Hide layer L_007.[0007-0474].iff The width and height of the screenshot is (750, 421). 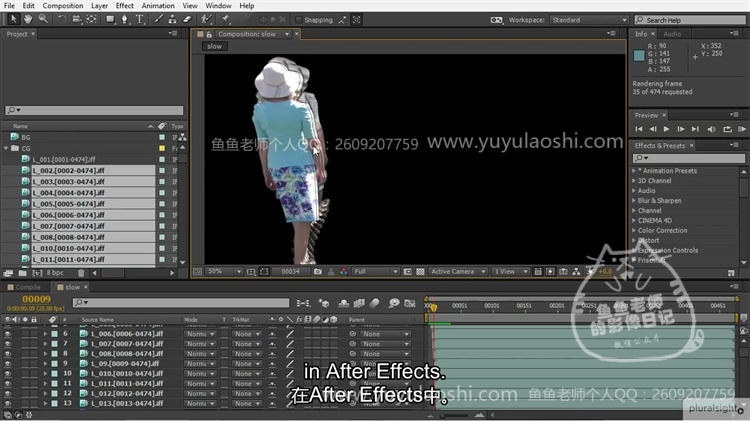click(8, 344)
